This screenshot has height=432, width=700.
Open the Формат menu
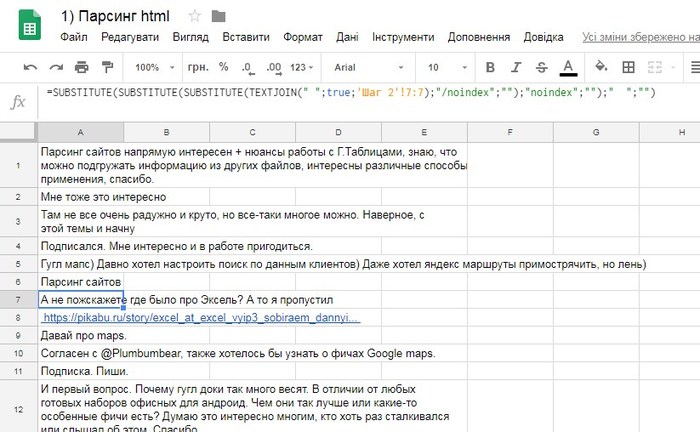[x=303, y=37]
